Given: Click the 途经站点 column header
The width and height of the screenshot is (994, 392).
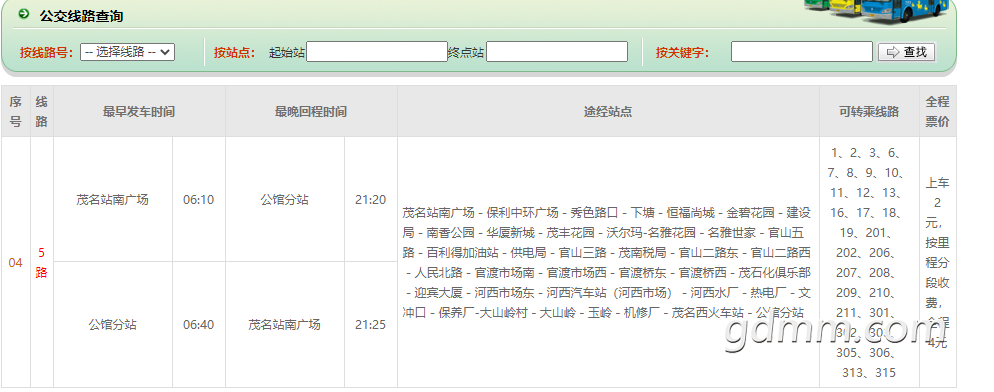Looking at the screenshot, I should pyautogui.click(x=608, y=112).
